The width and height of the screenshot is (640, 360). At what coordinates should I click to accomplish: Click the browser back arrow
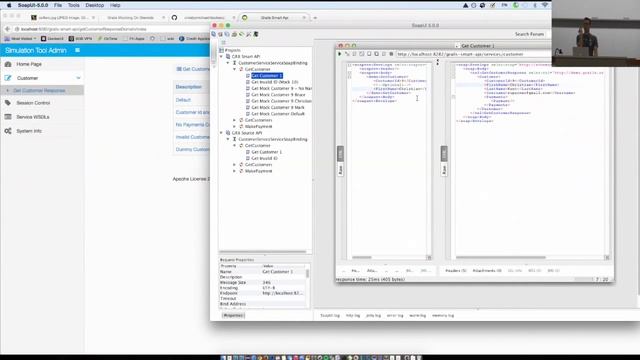[x=7, y=29]
